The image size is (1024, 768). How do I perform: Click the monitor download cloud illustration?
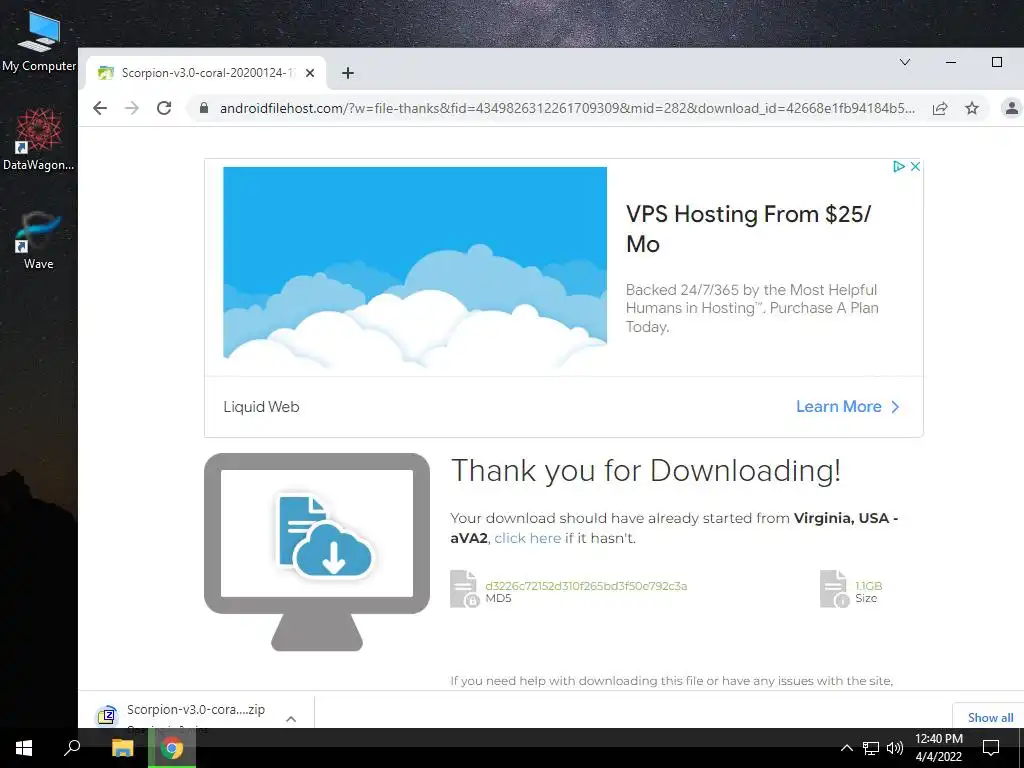pos(317,551)
